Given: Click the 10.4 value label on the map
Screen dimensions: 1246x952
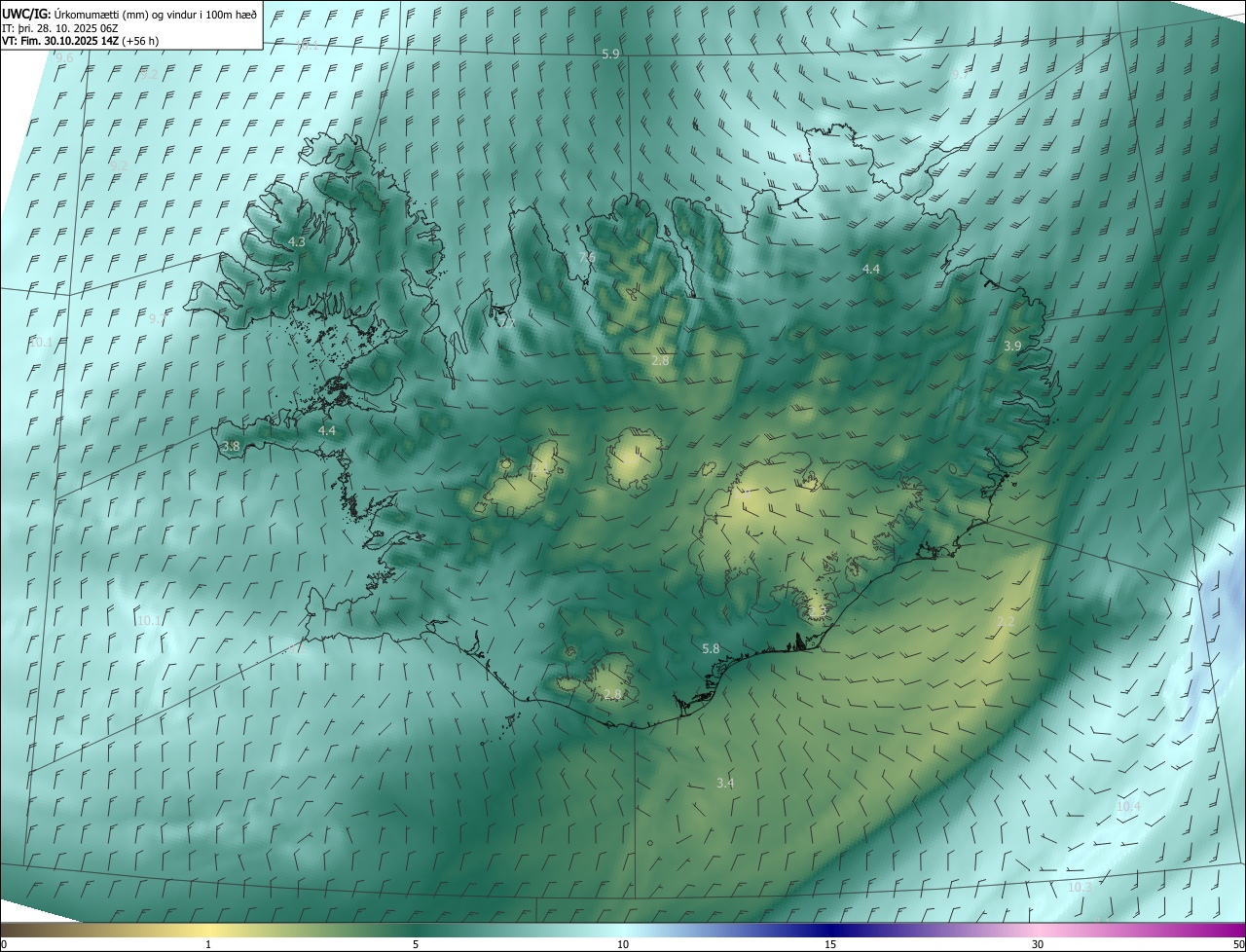Looking at the screenshot, I should click(x=1128, y=806).
